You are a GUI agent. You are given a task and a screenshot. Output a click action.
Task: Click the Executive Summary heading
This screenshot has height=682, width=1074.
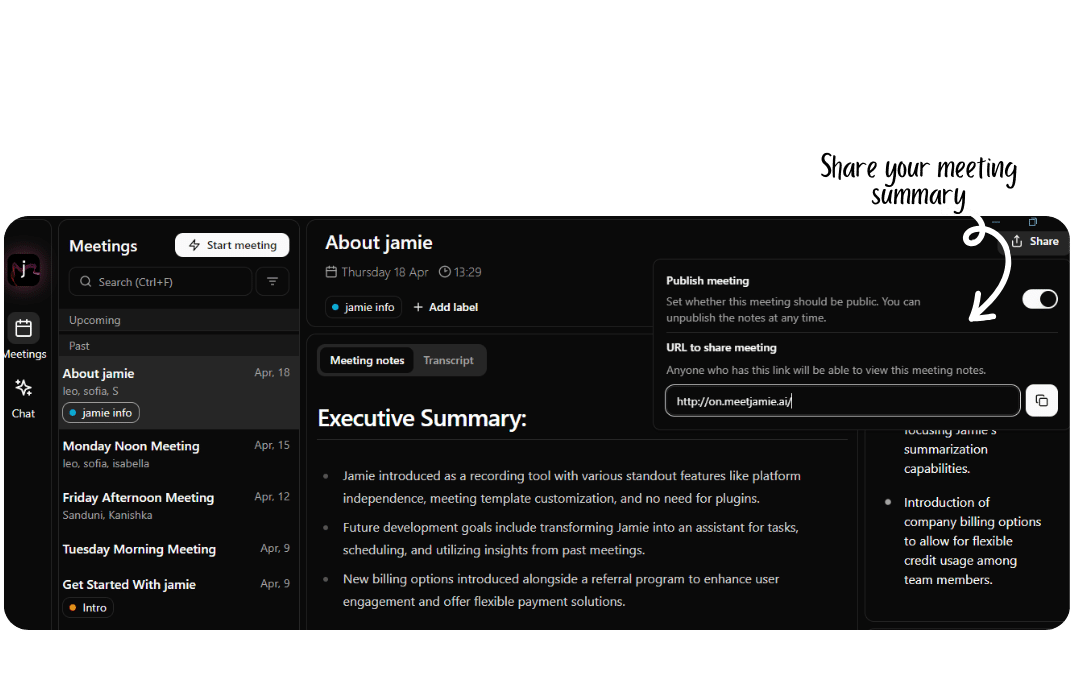422,418
